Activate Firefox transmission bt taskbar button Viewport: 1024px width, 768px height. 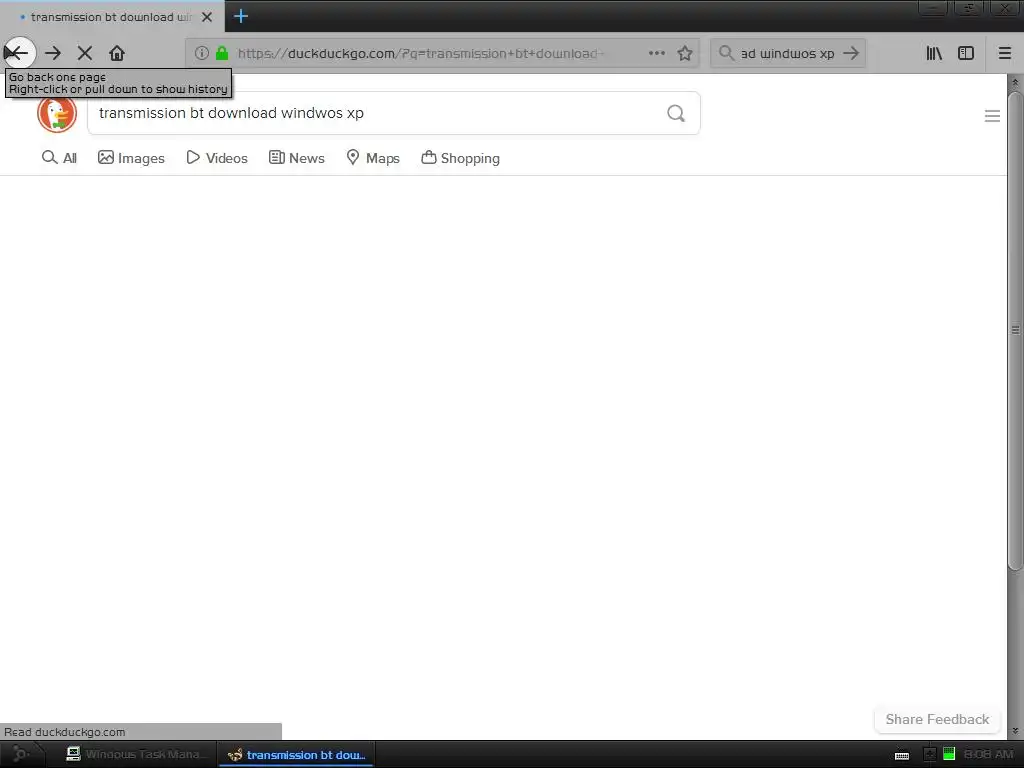click(x=296, y=754)
